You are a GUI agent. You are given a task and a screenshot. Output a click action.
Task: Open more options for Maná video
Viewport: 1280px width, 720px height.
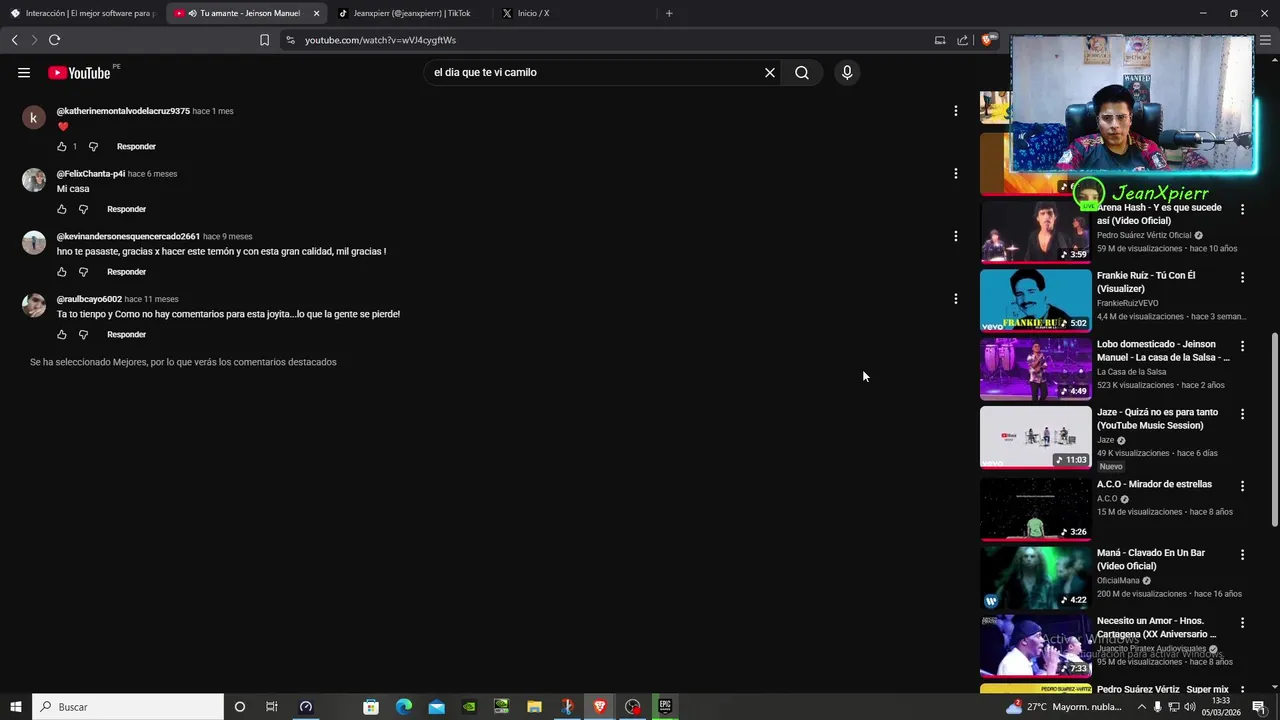(x=1243, y=554)
